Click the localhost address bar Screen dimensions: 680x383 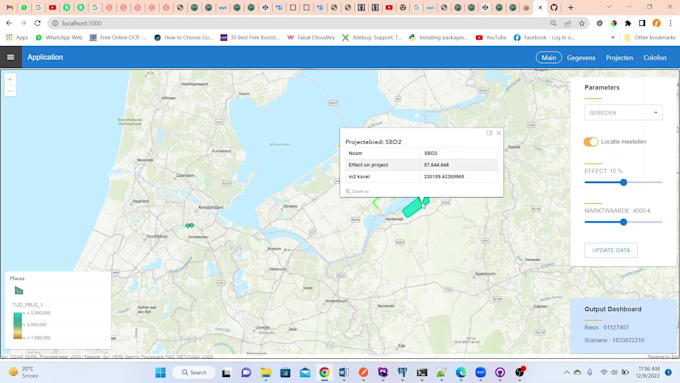(299, 23)
